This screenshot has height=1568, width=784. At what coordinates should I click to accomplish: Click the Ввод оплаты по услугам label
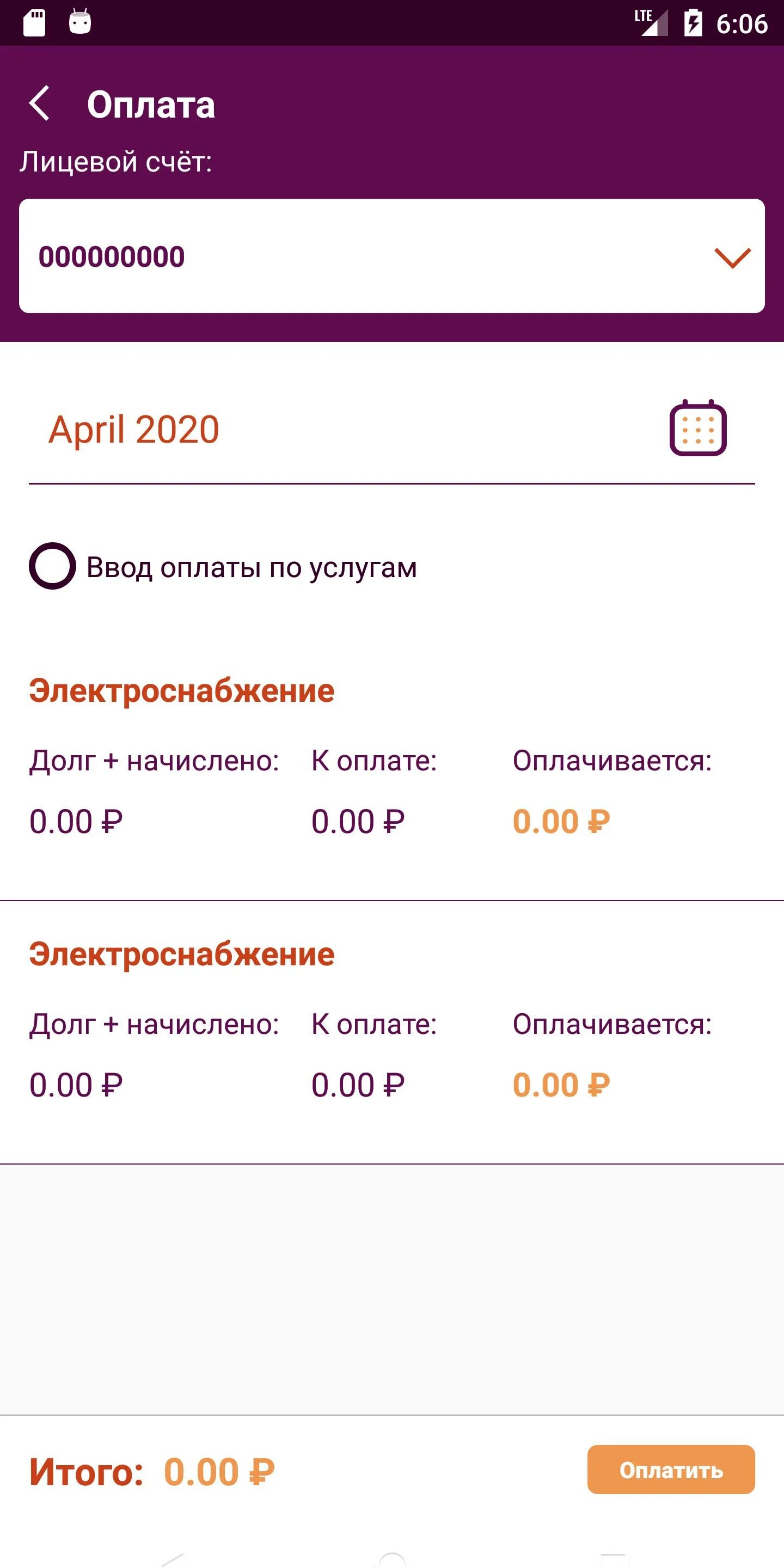point(252,567)
